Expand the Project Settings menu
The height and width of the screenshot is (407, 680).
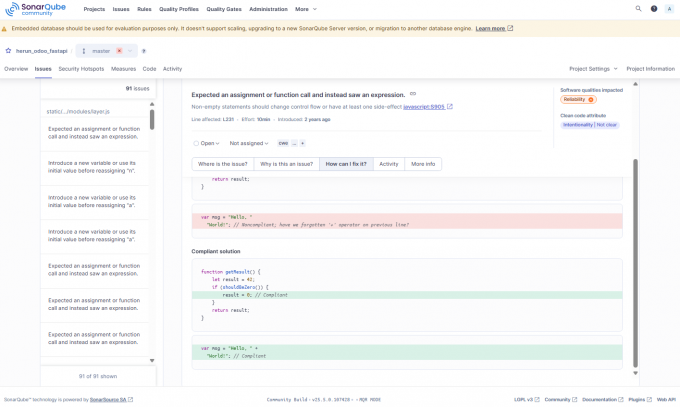pos(592,69)
